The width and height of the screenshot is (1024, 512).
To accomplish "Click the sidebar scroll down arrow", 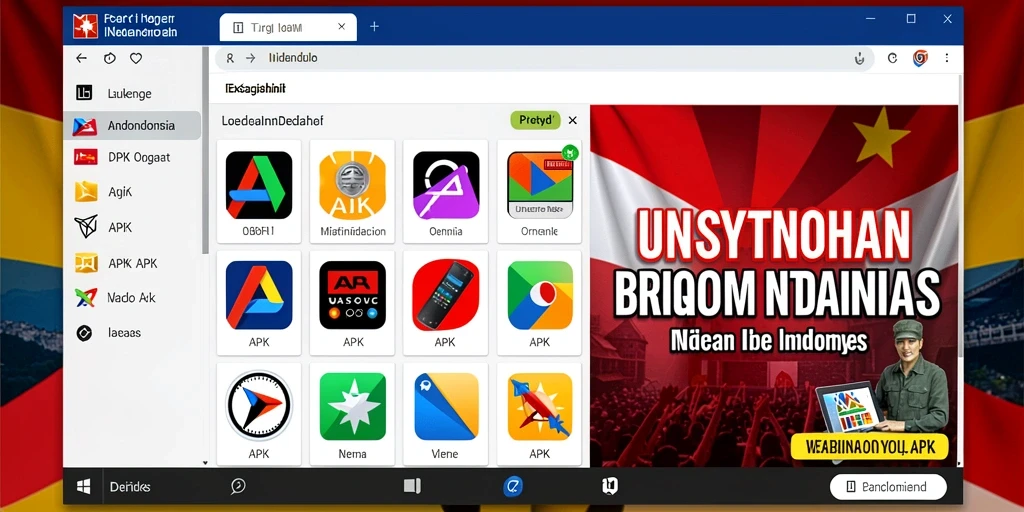I will 205,462.
